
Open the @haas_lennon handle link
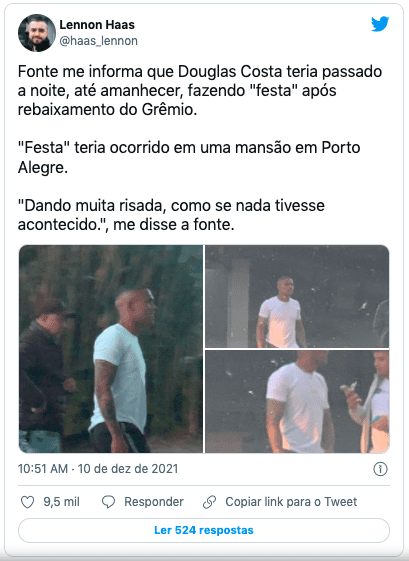(98, 41)
